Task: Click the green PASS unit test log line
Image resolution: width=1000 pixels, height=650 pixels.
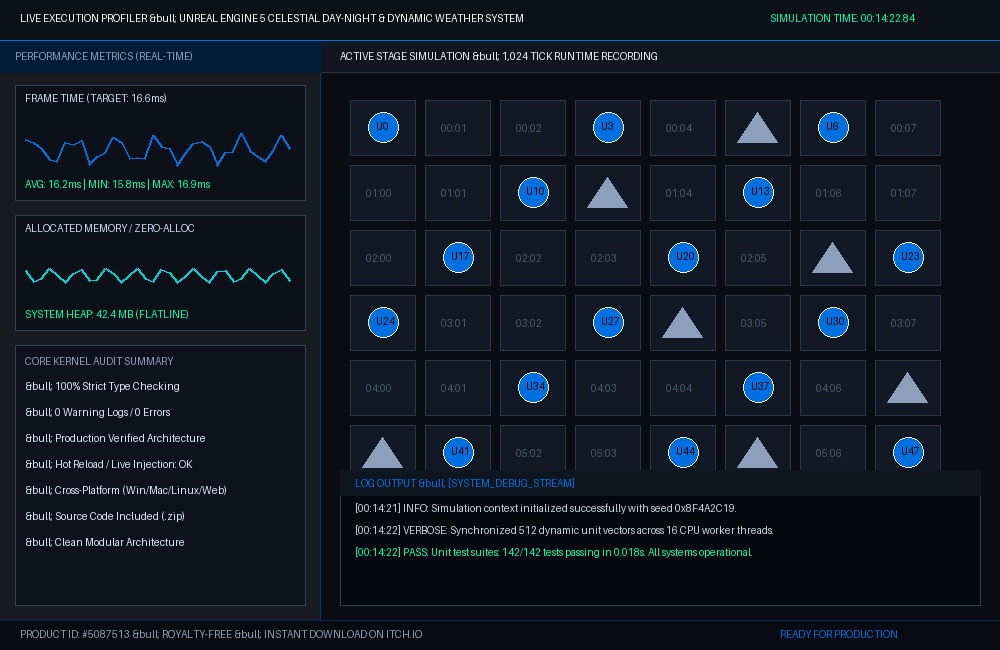Action: [x=554, y=552]
